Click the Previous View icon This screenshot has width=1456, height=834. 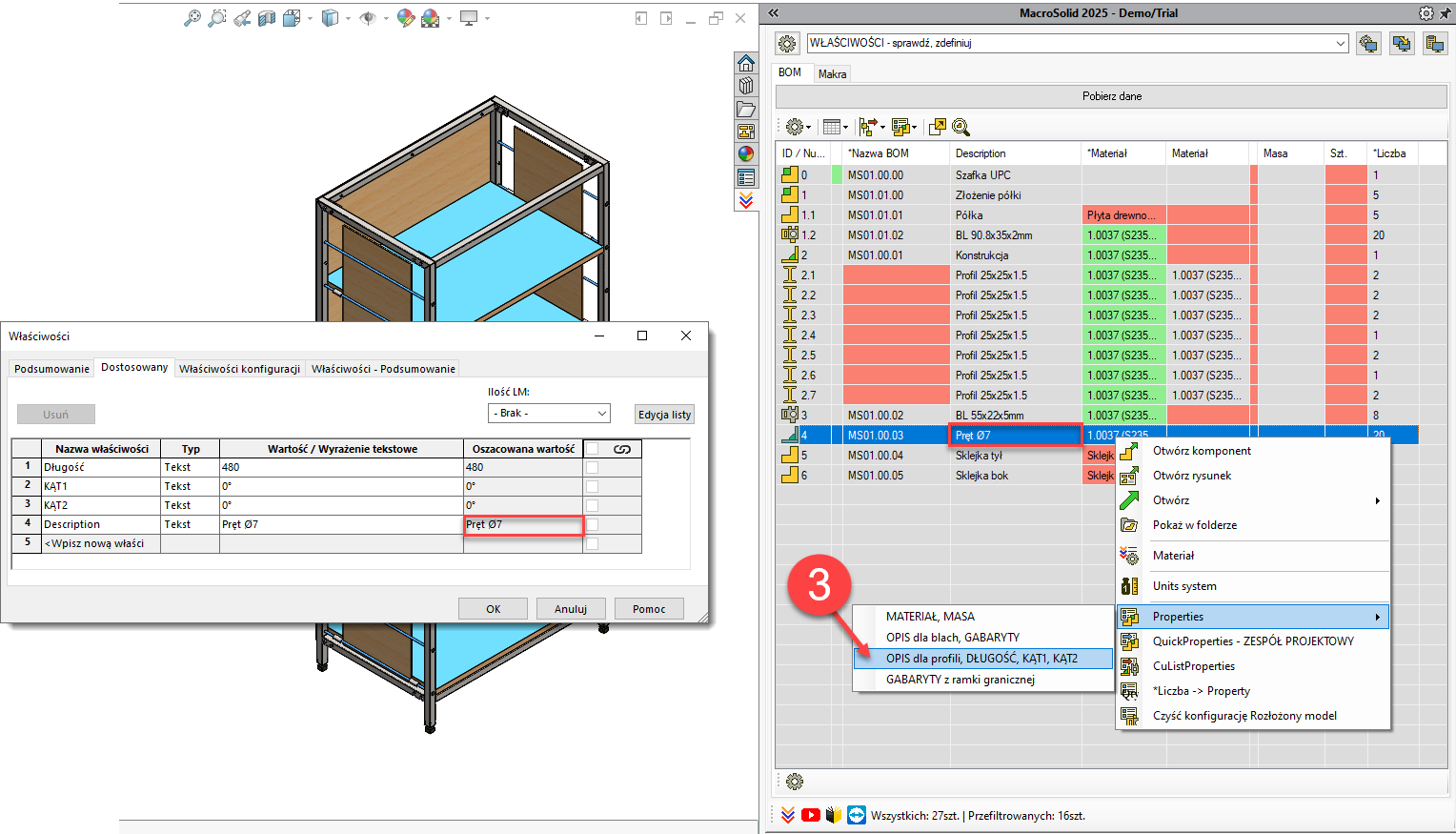click(242, 18)
